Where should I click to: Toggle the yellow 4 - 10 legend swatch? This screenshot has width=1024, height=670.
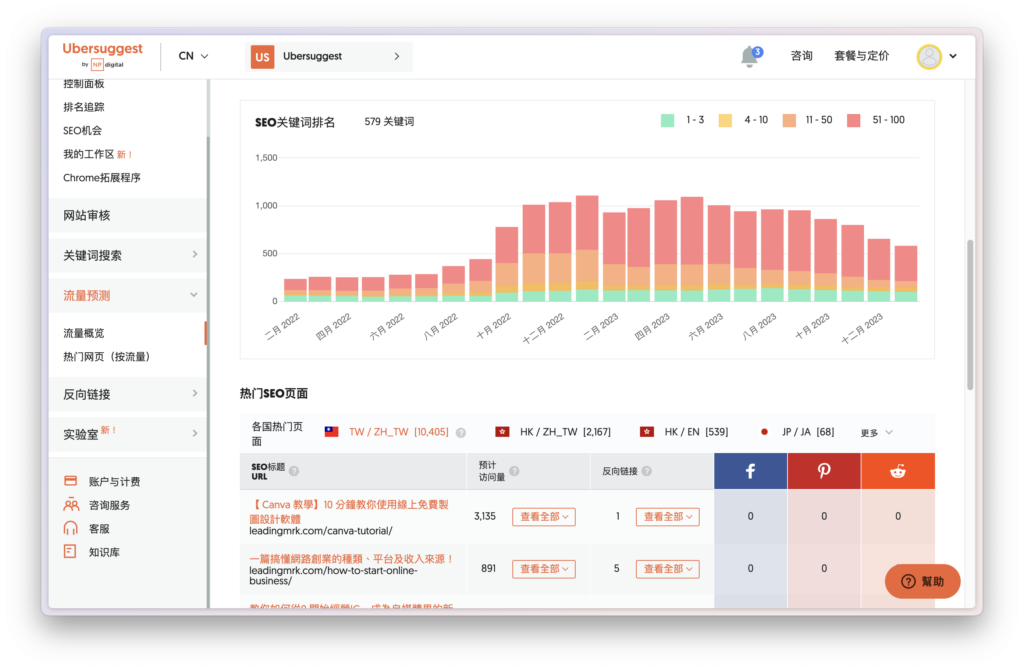725,120
